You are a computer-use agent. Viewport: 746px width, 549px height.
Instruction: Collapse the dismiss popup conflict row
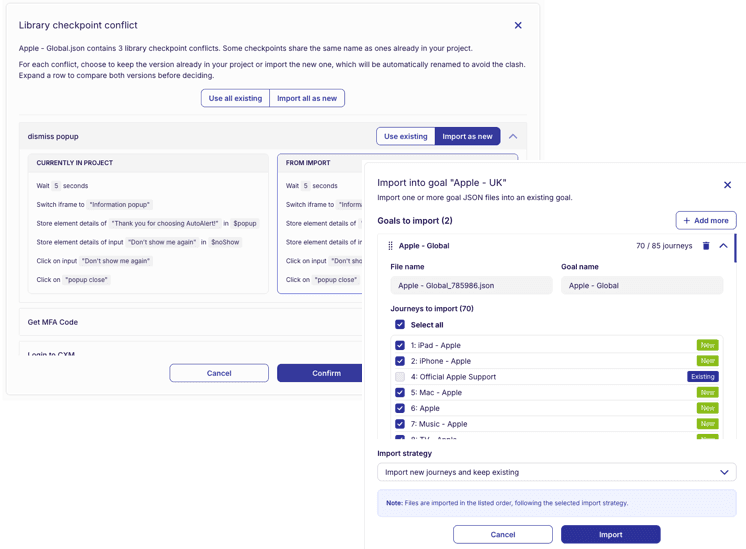pyautogui.click(x=513, y=137)
